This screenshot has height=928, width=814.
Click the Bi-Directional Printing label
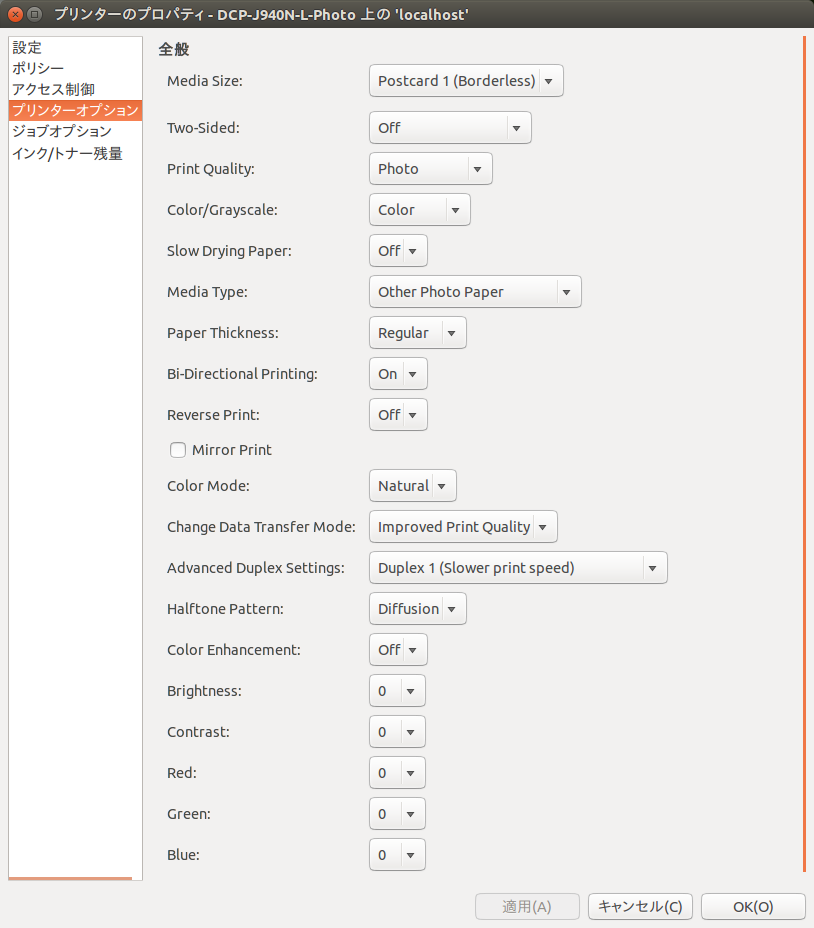pos(242,374)
